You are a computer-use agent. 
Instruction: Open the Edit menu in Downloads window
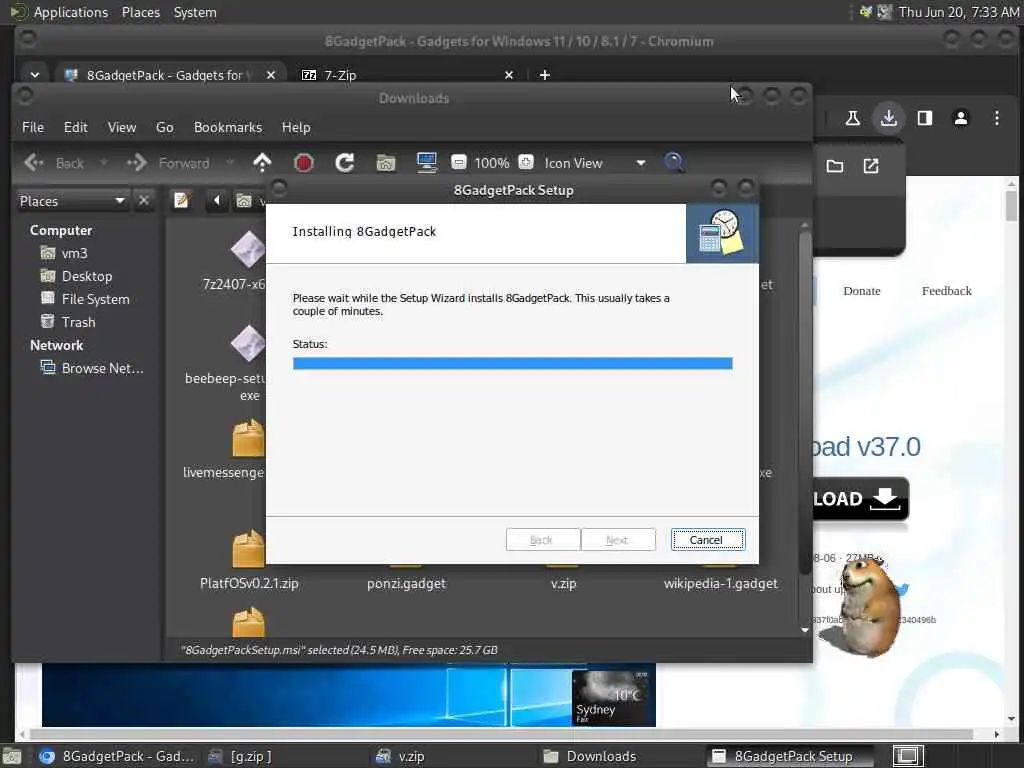point(76,127)
